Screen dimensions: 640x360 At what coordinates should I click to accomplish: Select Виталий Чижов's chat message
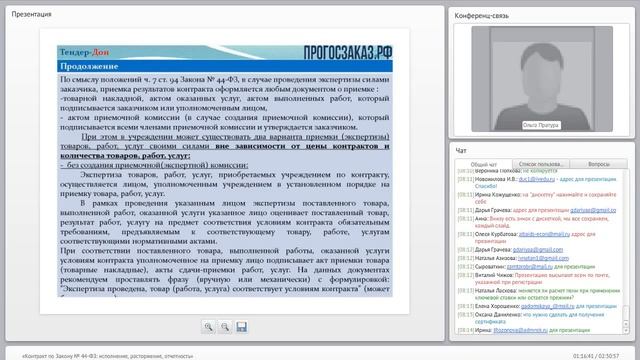tap(534, 279)
